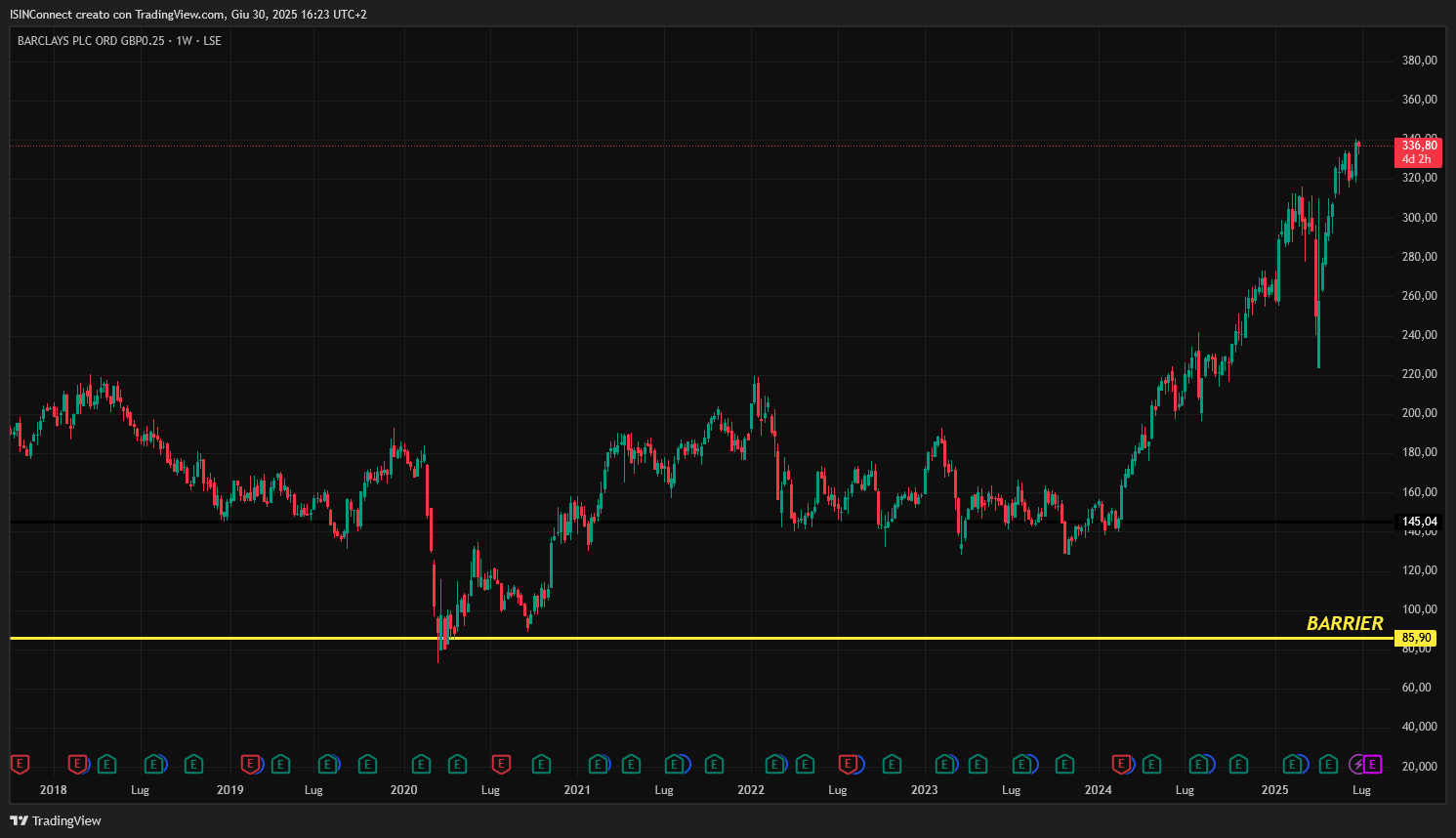
Task: Click the TradingView logo at bottom left
Action: point(56,820)
